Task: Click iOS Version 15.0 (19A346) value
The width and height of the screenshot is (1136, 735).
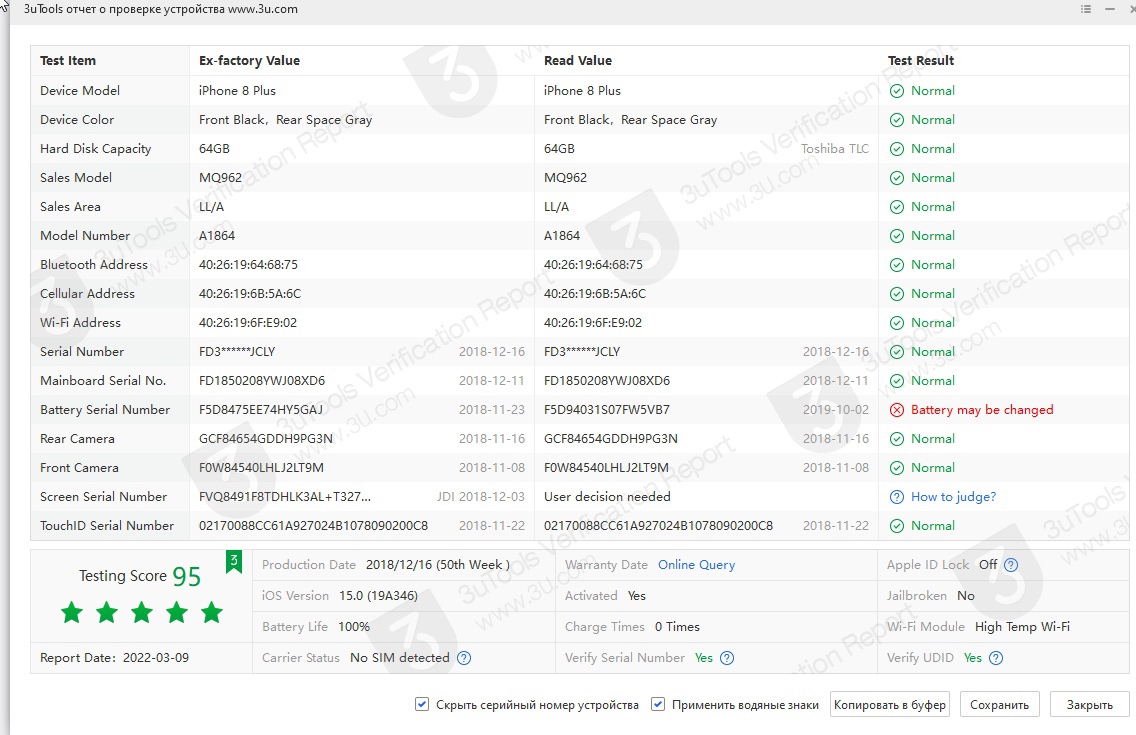Action: click(378, 596)
